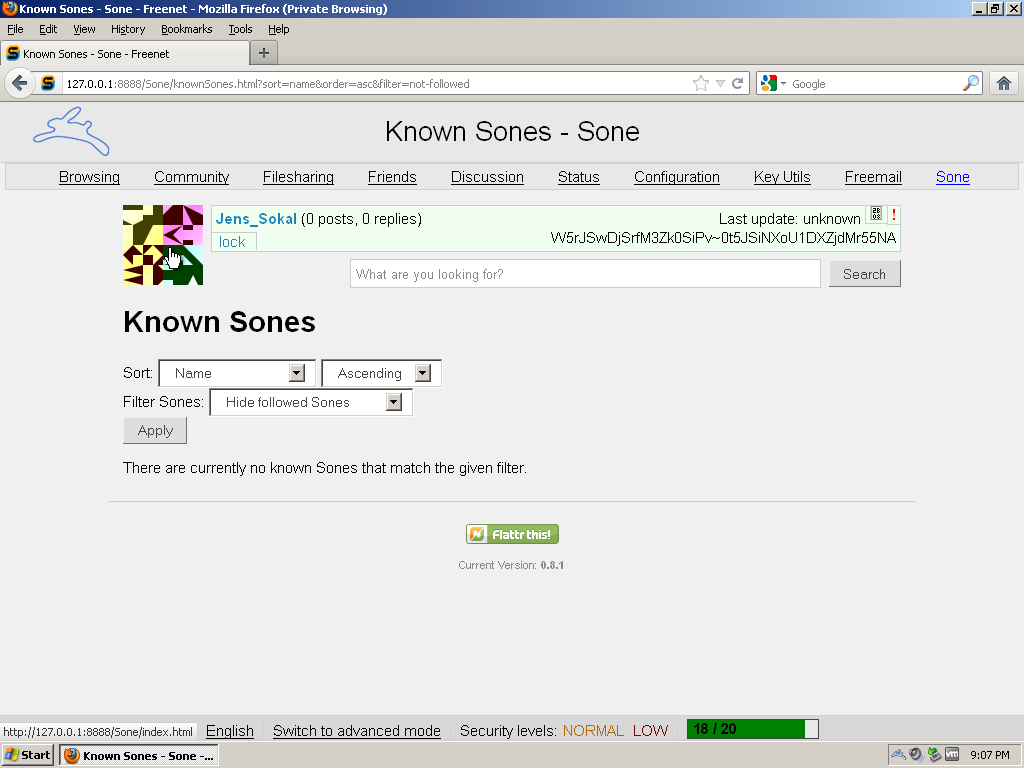Screen dimensions: 1024x768
Task: Open the Filesharing menu
Action: [298, 177]
